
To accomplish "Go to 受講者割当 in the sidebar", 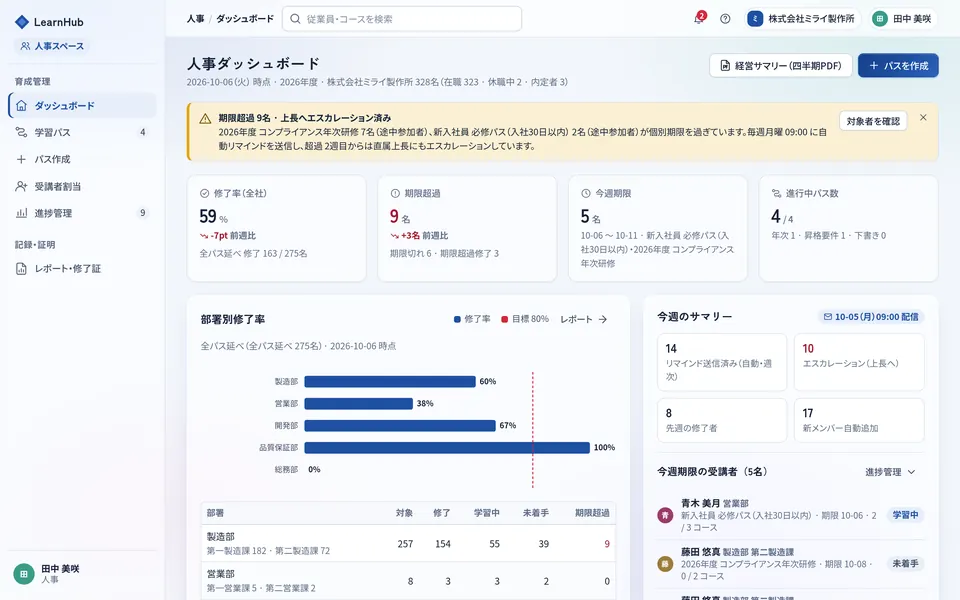I will click(x=82, y=186).
